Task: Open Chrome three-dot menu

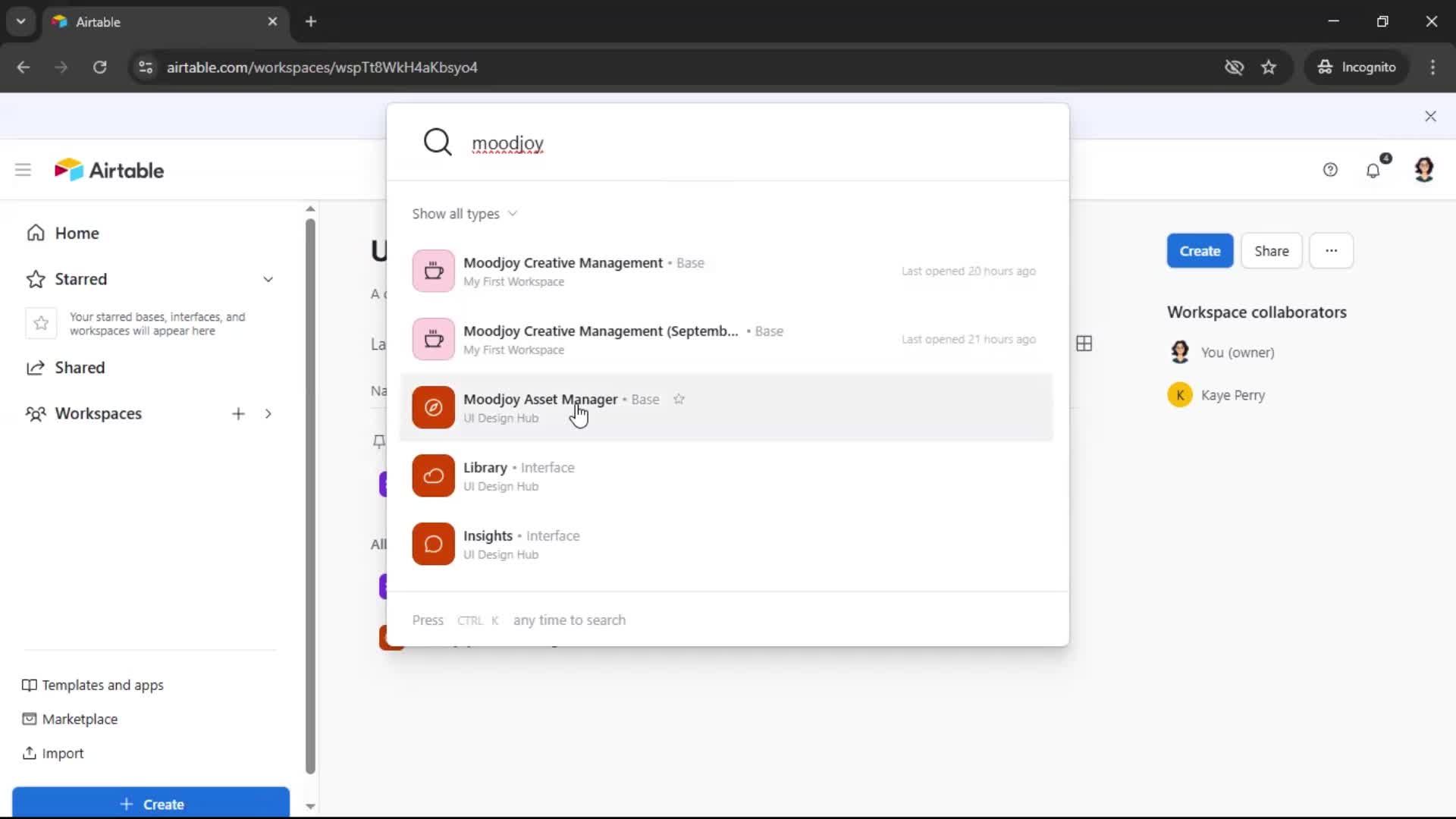Action: click(x=1432, y=67)
